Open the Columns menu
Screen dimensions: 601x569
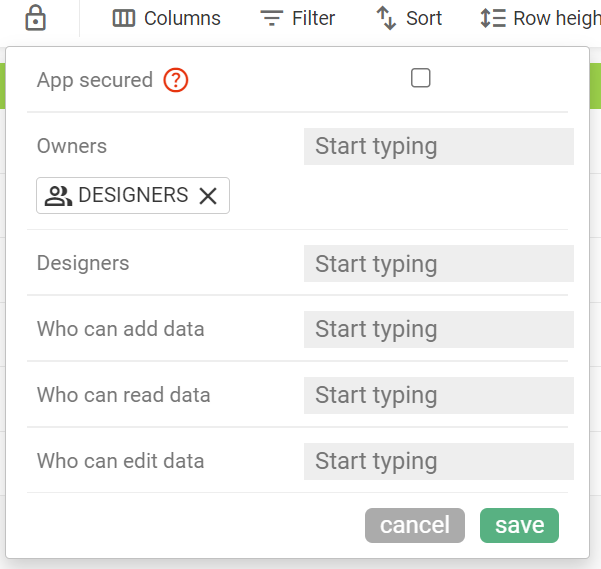(x=166, y=18)
